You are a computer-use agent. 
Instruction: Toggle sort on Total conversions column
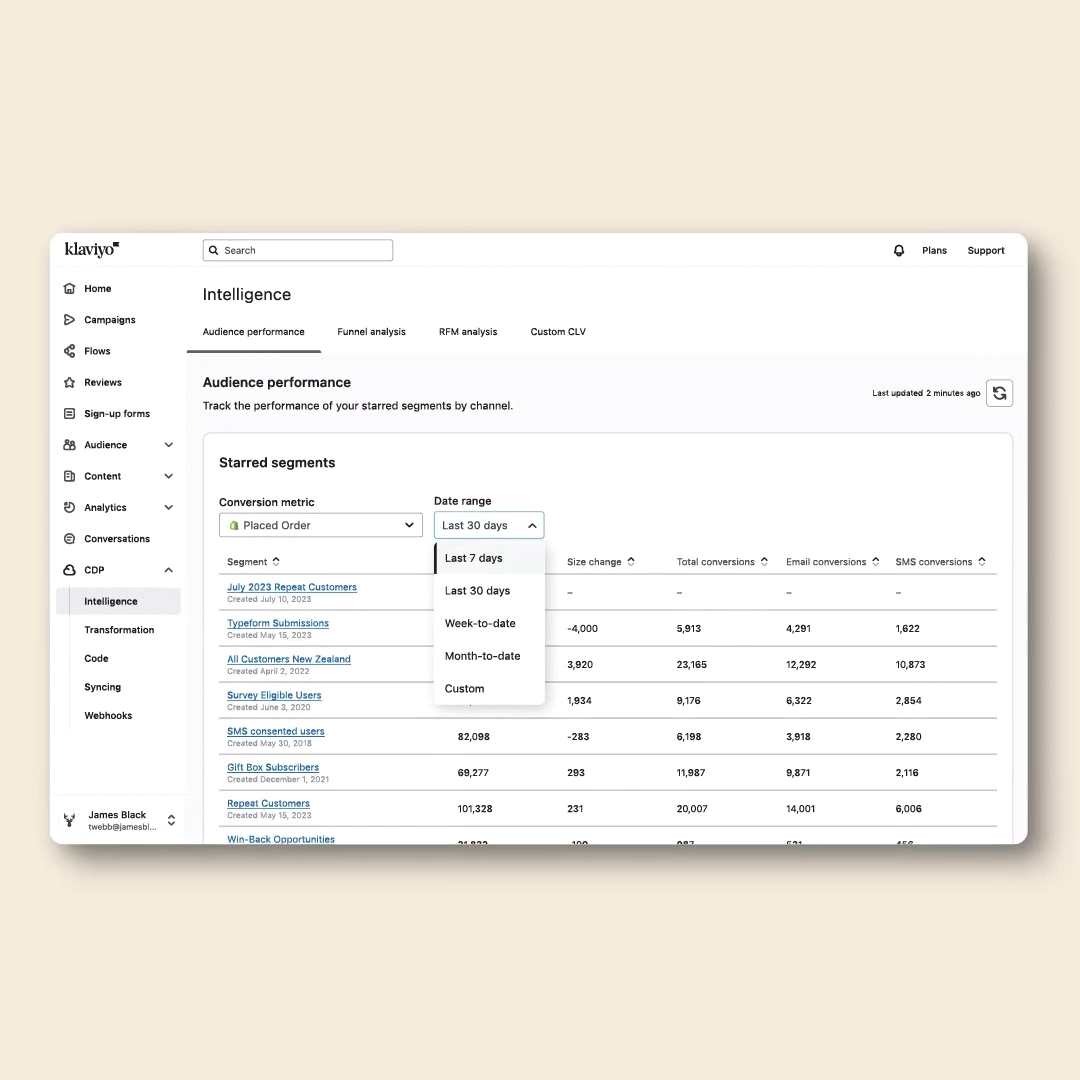click(764, 562)
